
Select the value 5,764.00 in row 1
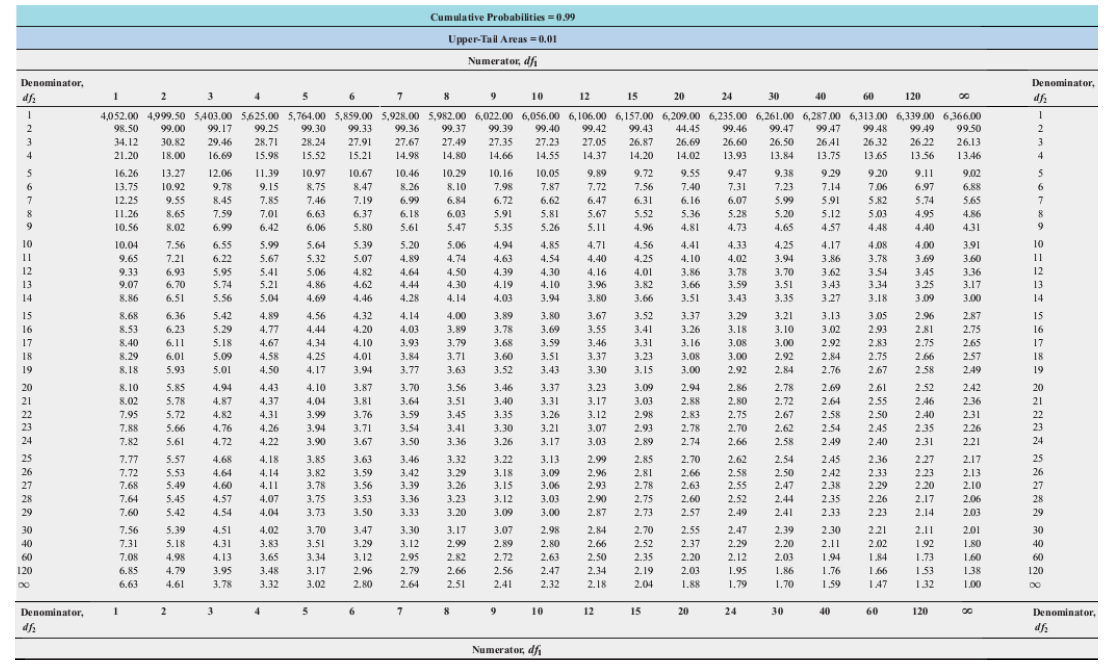pos(306,116)
